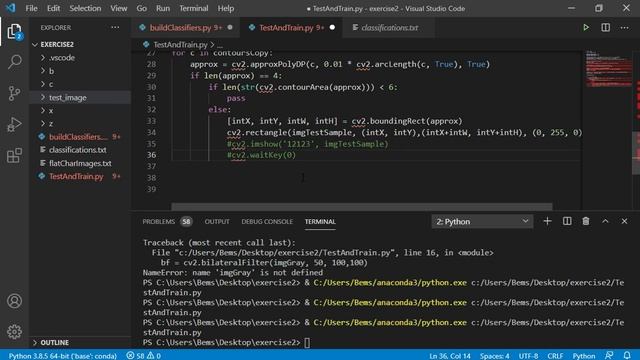Open buildClassifiers file in Explorer
Image resolution: width=640 pixels, height=360 pixels.
[x=80, y=137]
